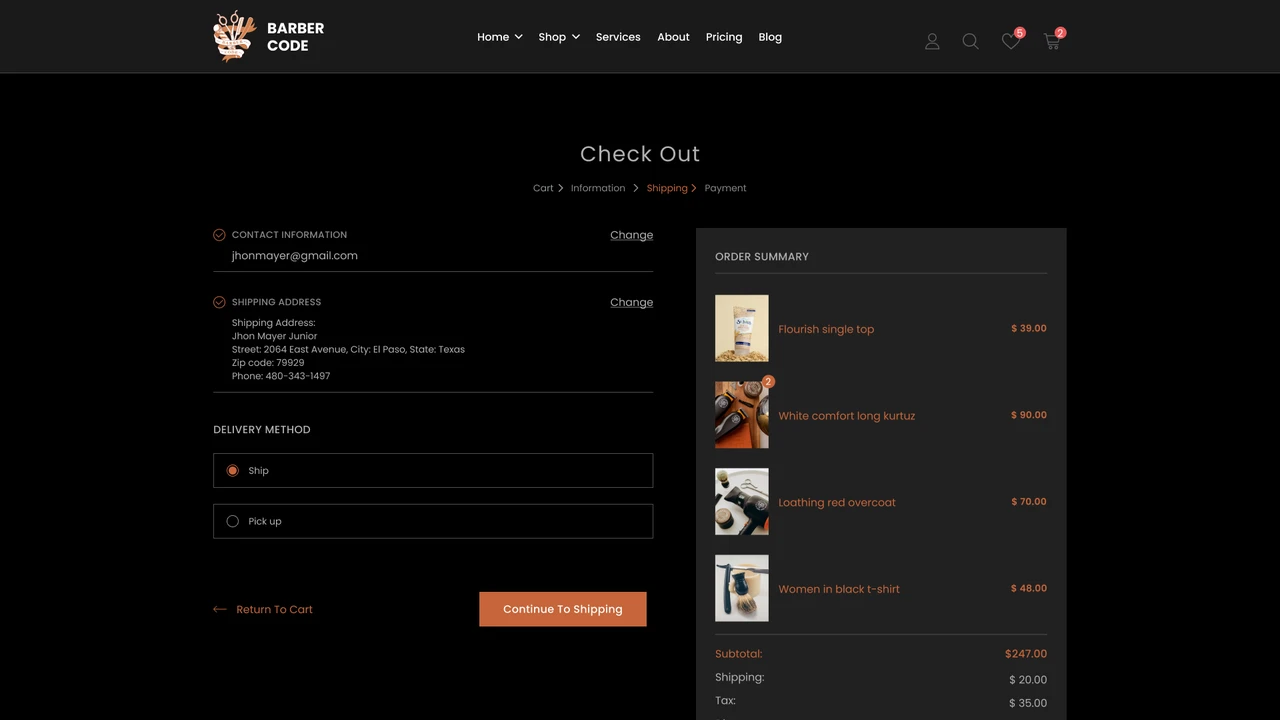The image size is (1280, 720).
Task: Click the Return To Cart link
Action: coord(274,609)
